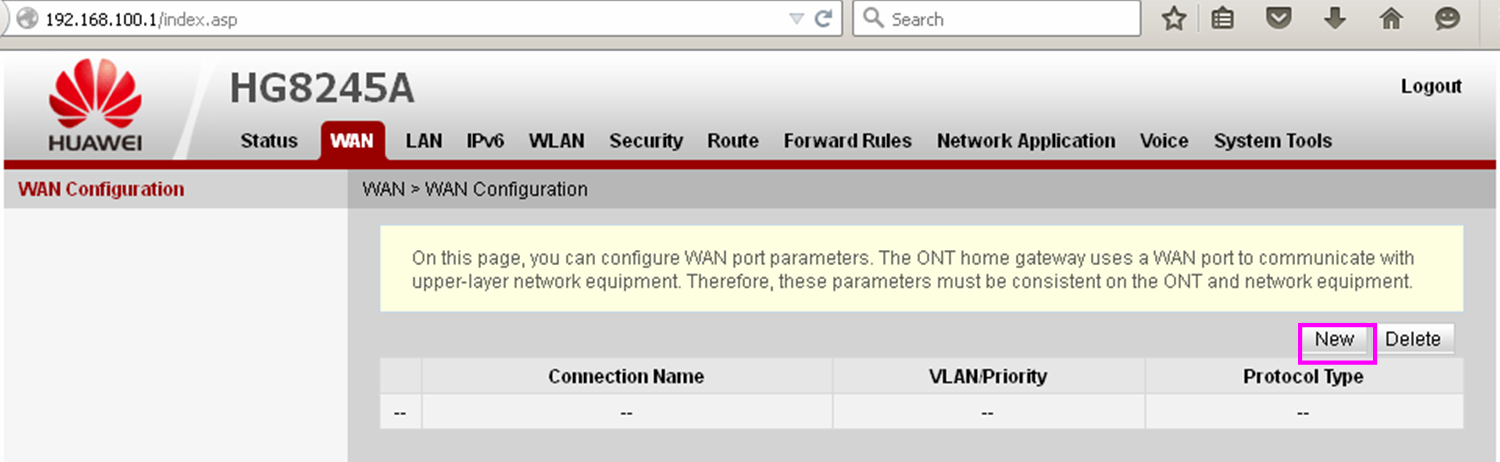This screenshot has width=1500, height=462.
Task: Reload the page with refresh icon
Action: click(x=824, y=19)
